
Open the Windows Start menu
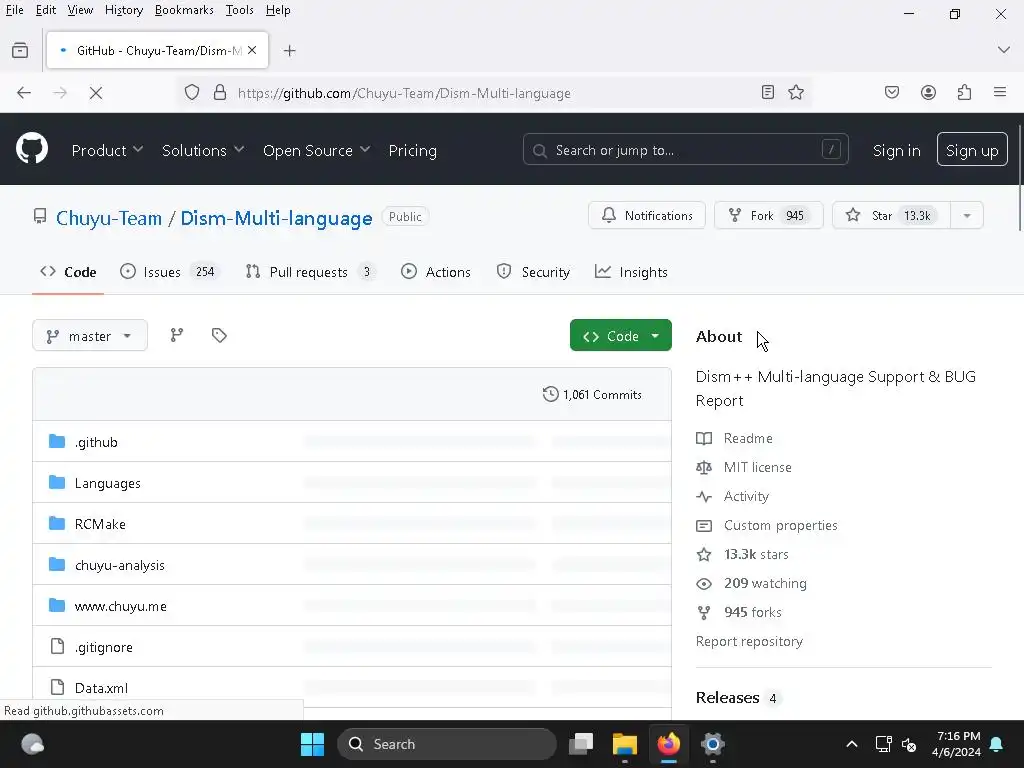coord(312,744)
